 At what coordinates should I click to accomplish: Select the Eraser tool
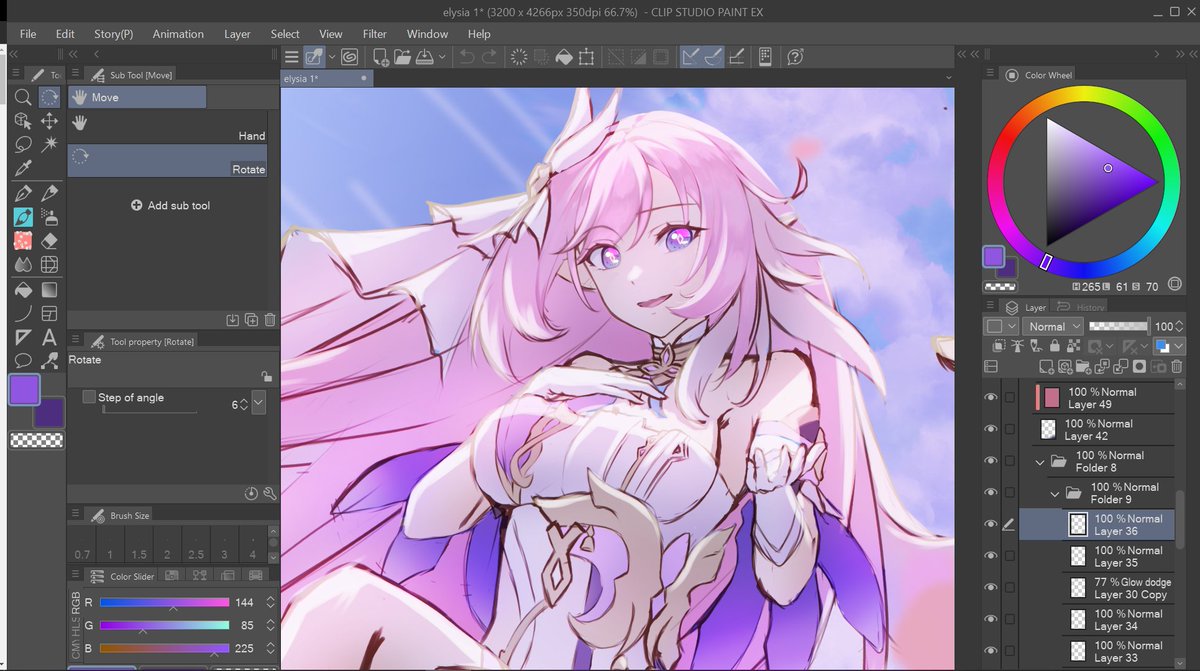pyautogui.click(x=49, y=241)
